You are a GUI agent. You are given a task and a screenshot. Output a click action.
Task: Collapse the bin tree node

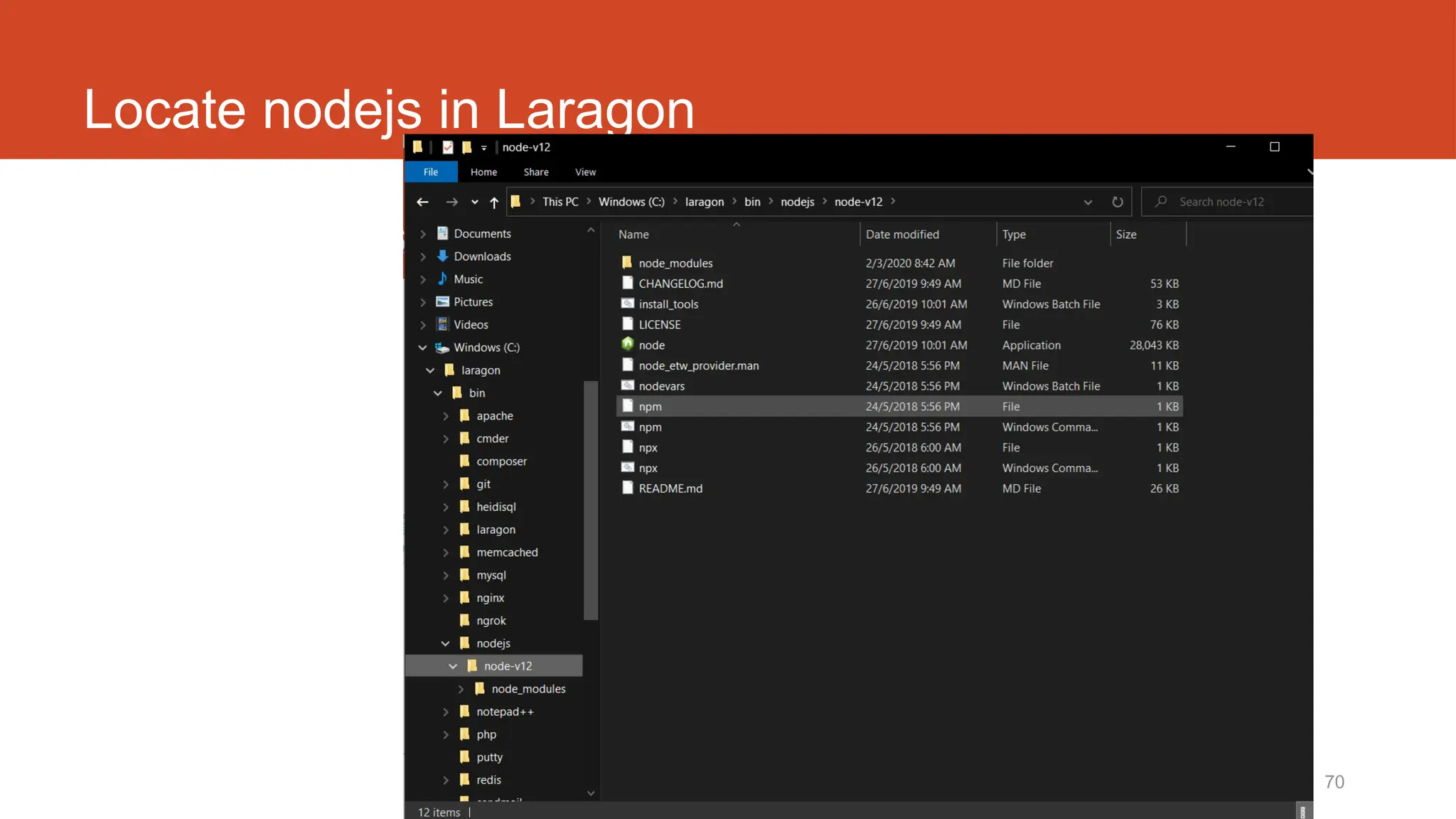(438, 393)
